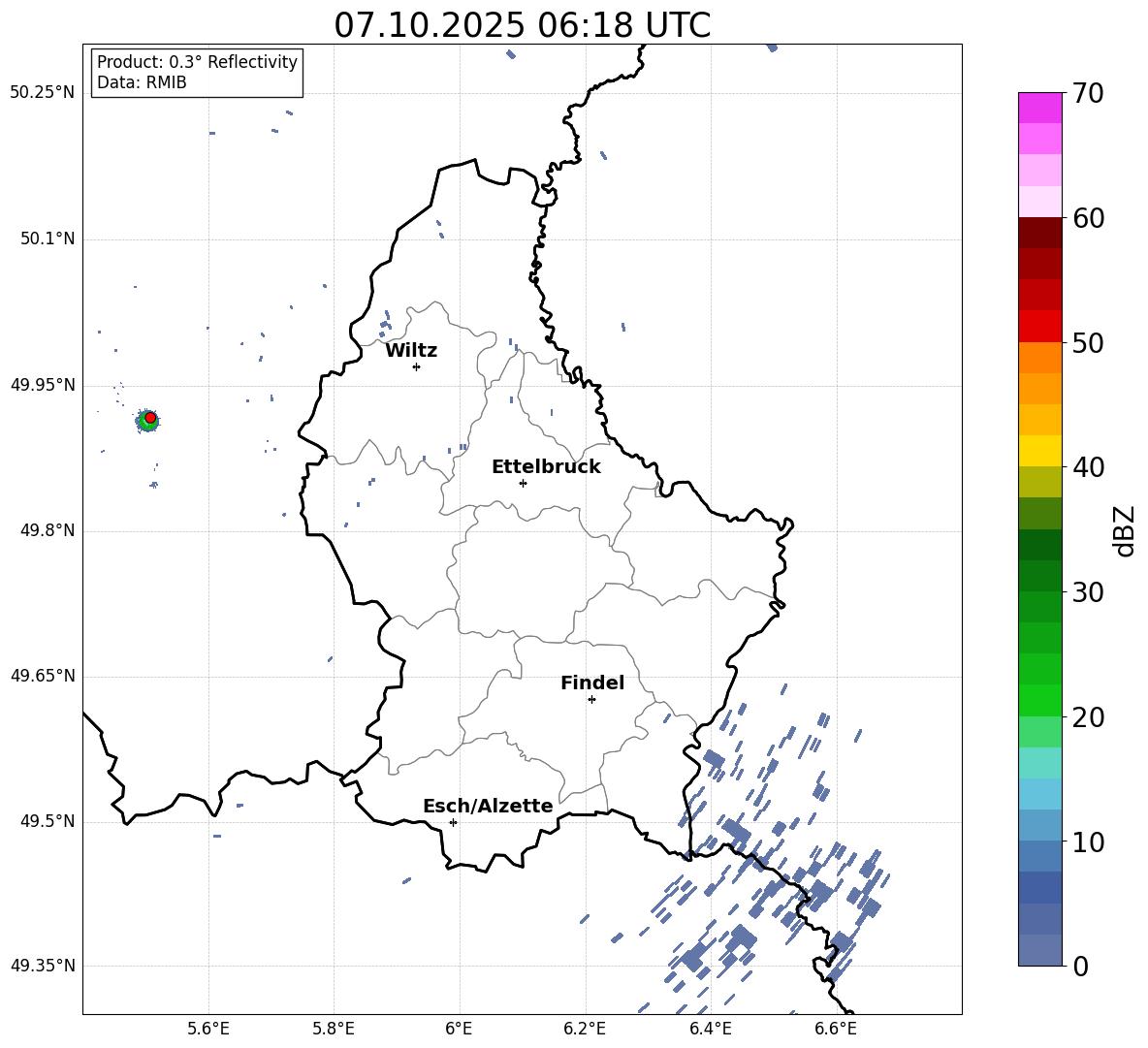Click the Findel city label

pyautogui.click(x=592, y=683)
